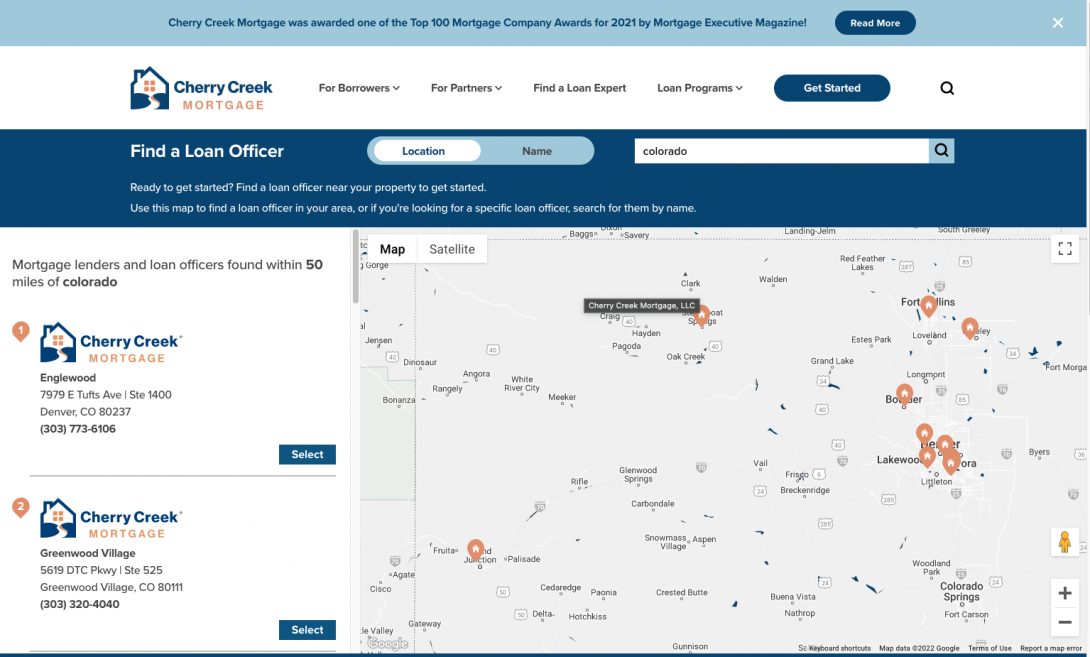Screen dimensions: 1090x657
Task: Switch map to Satellite view
Action: click(x=452, y=249)
